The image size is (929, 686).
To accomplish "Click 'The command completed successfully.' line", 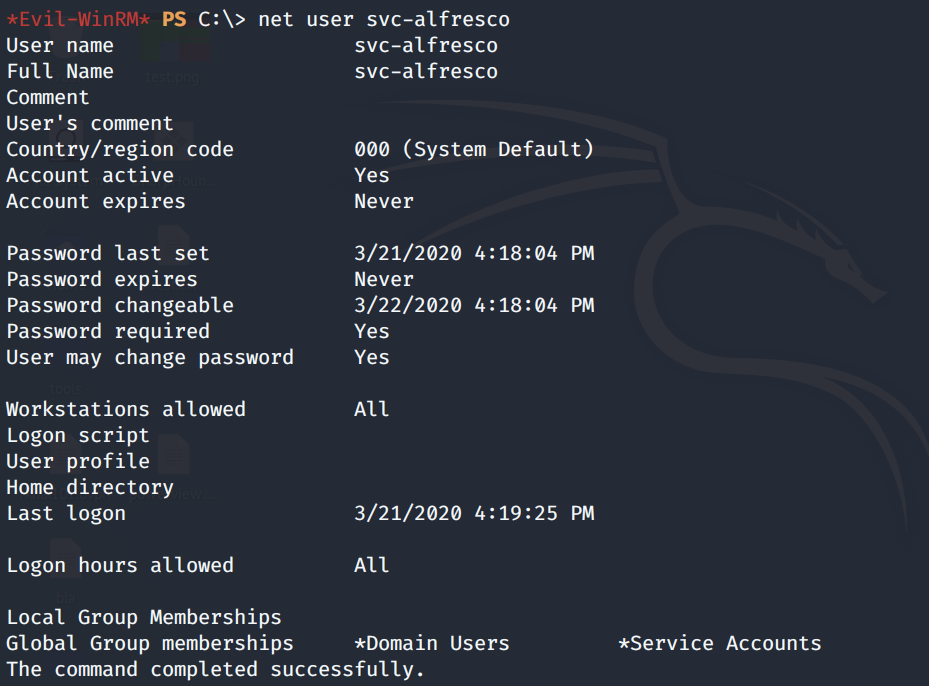I will (x=215, y=669).
